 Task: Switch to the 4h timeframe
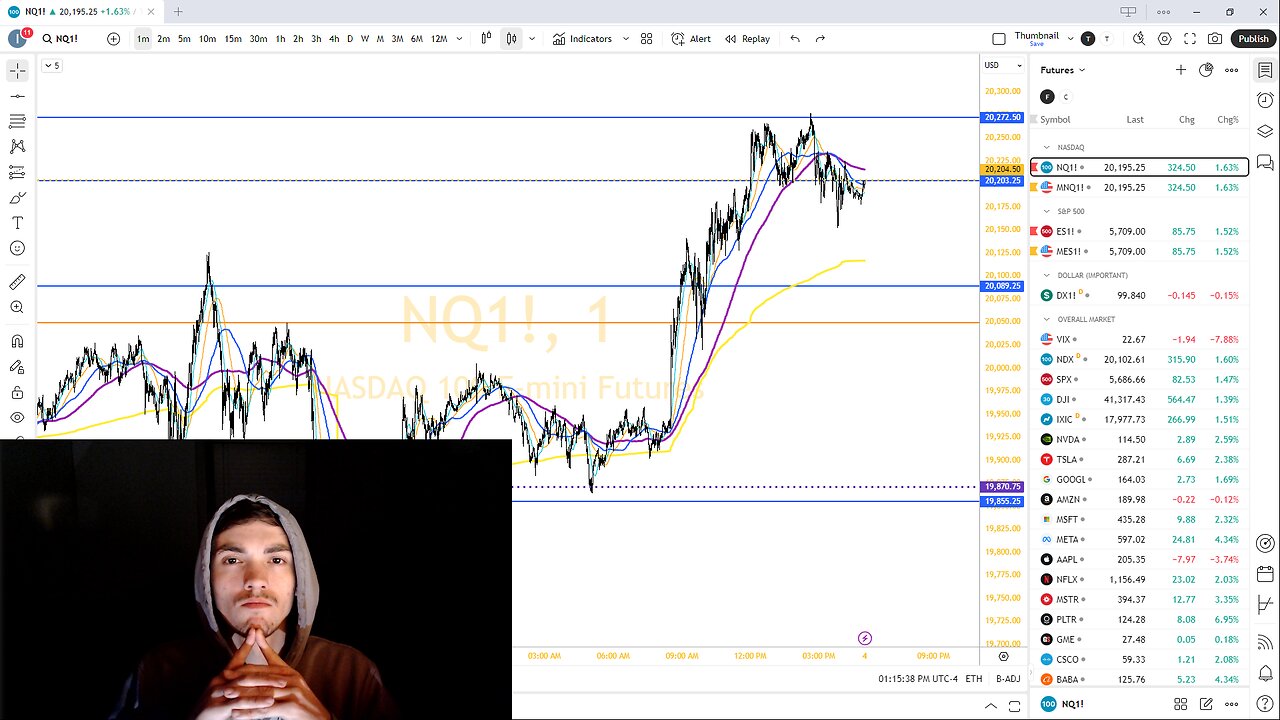[x=333, y=39]
